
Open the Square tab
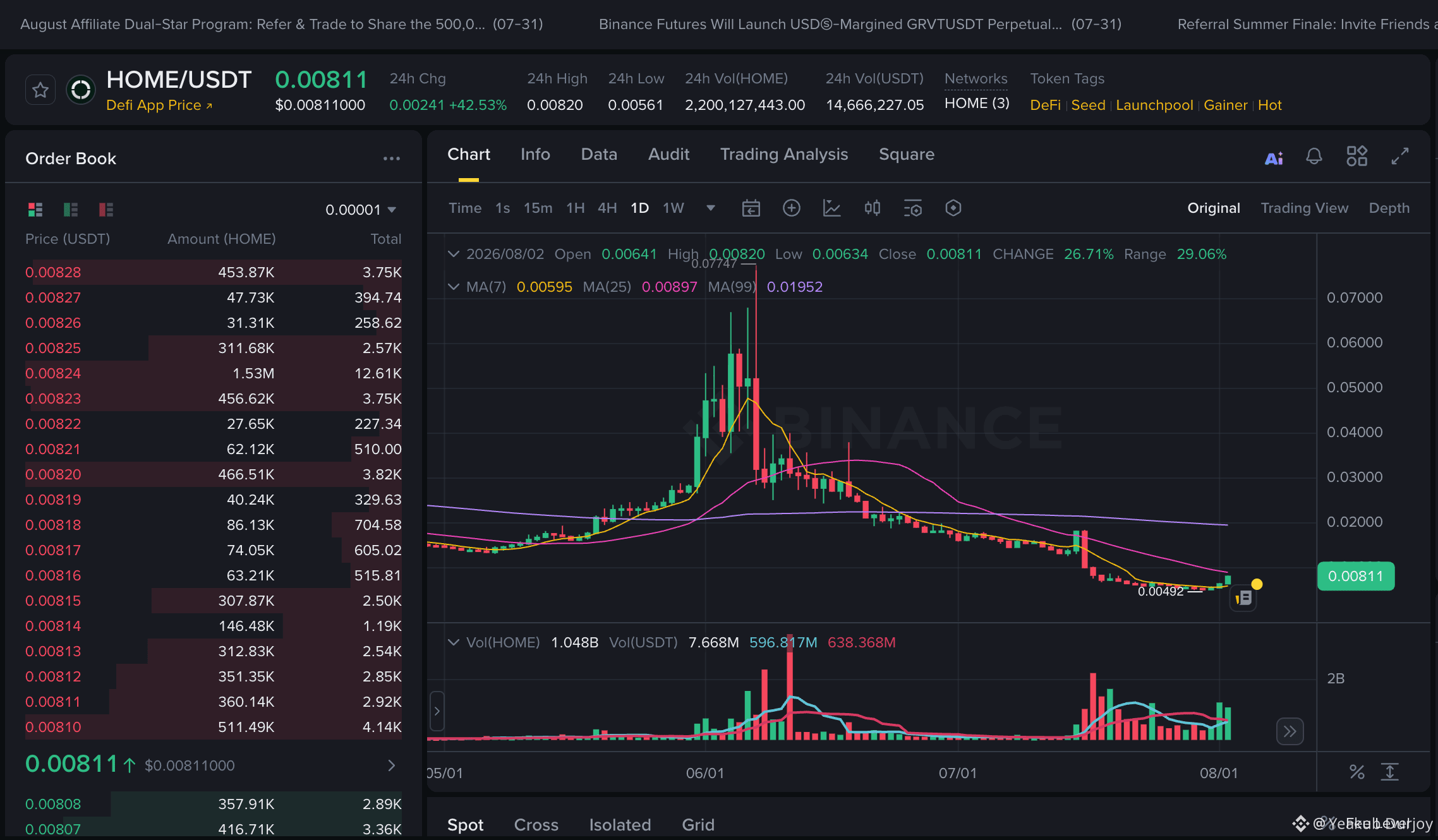(907, 155)
